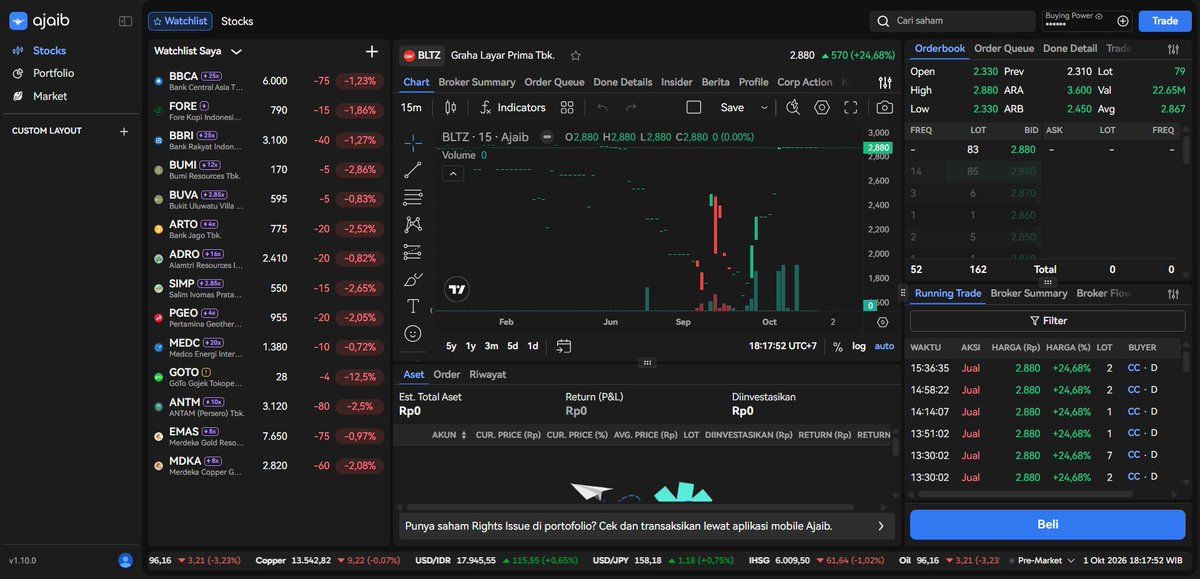Switch to the Riwayat tab
This screenshot has height=579, width=1200.
(x=487, y=374)
